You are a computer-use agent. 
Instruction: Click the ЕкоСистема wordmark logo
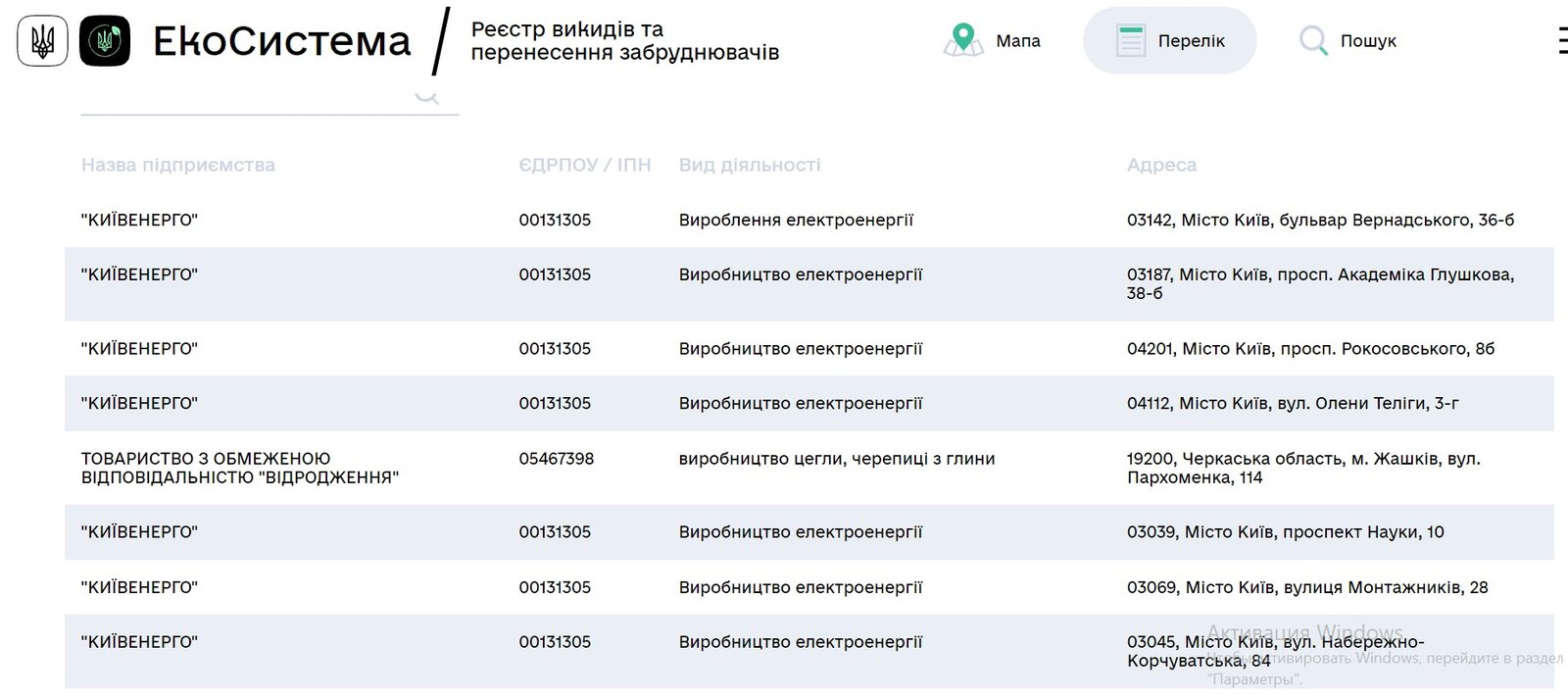coord(282,41)
